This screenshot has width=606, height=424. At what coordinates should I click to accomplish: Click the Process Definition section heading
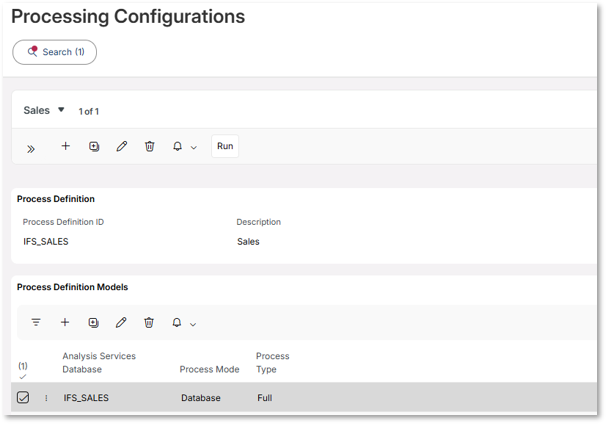[x=56, y=199]
